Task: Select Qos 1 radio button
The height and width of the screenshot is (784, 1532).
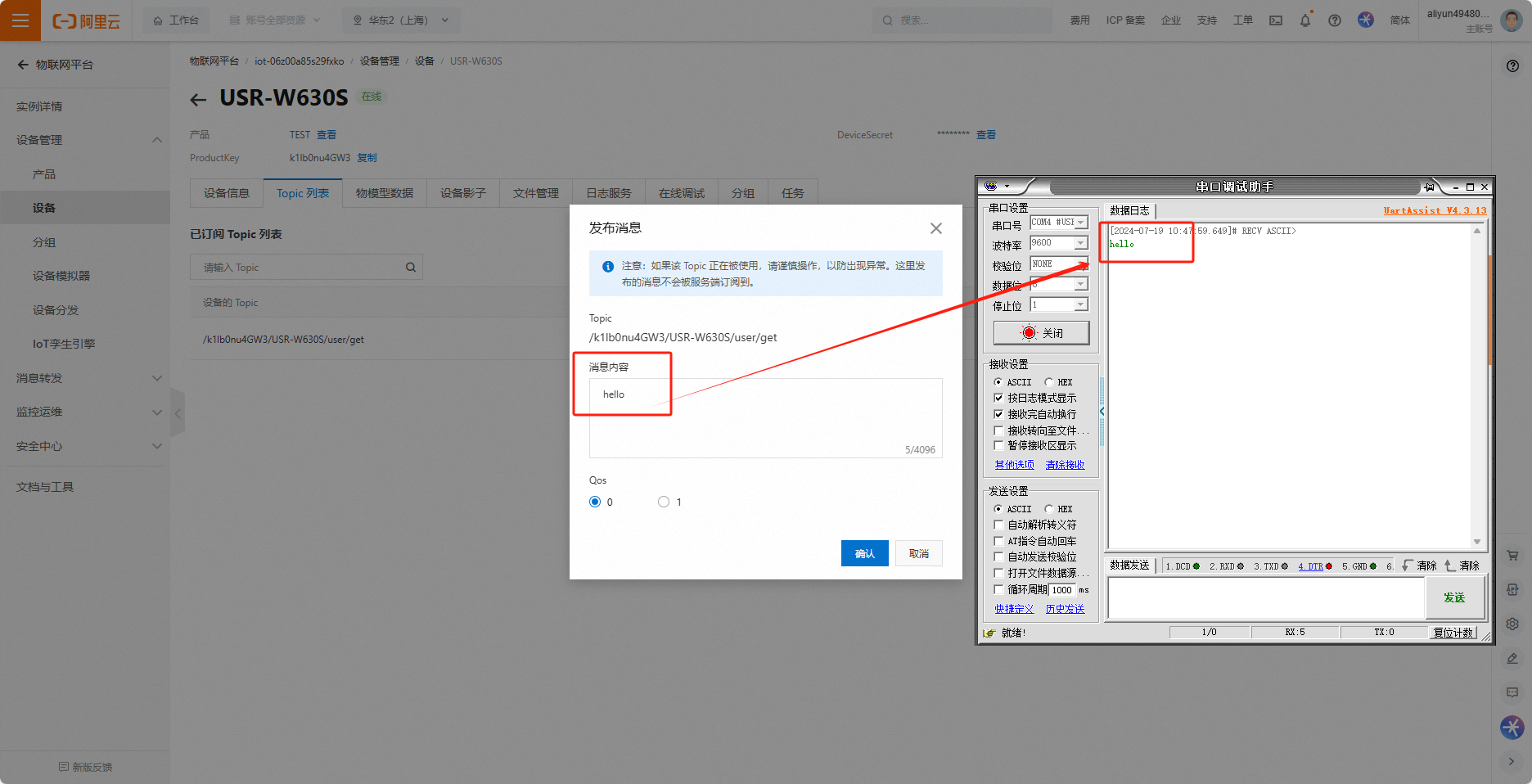Action: (664, 502)
